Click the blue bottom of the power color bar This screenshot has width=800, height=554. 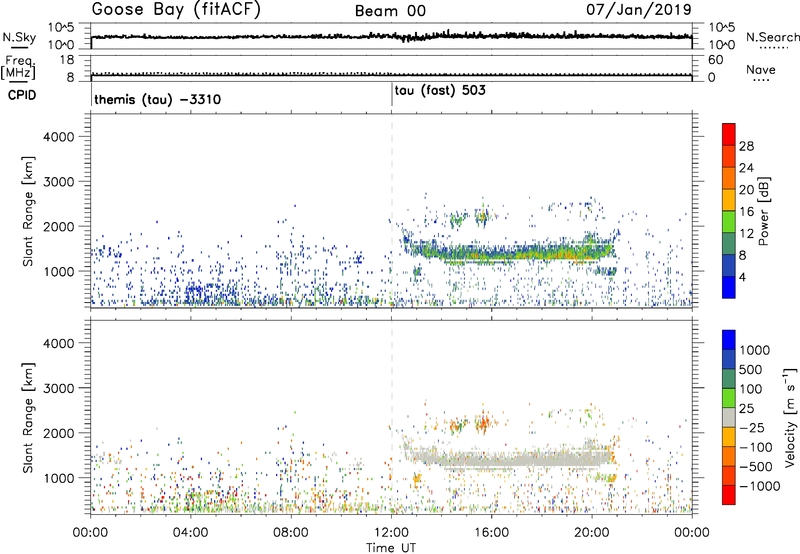(x=729, y=288)
